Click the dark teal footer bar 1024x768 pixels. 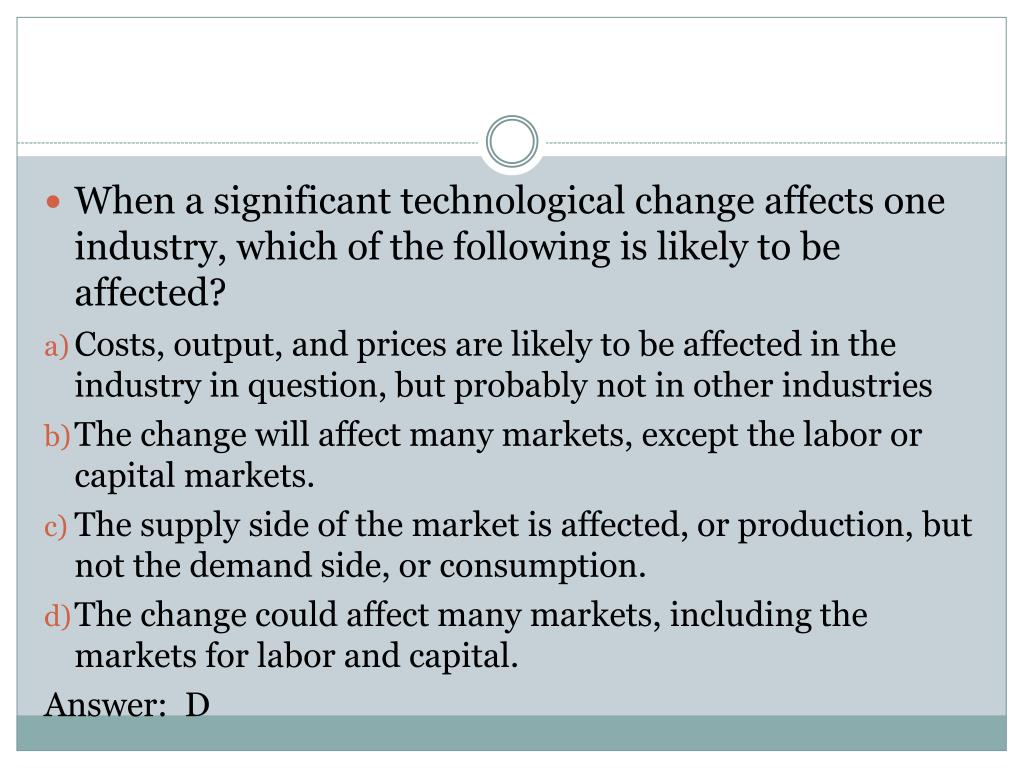[x=511, y=733]
